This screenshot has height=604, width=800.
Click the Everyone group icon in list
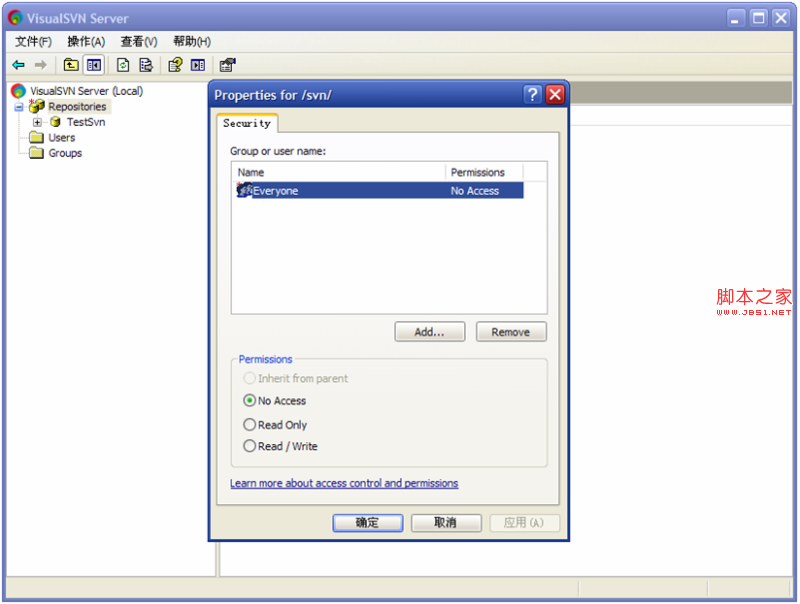244,190
